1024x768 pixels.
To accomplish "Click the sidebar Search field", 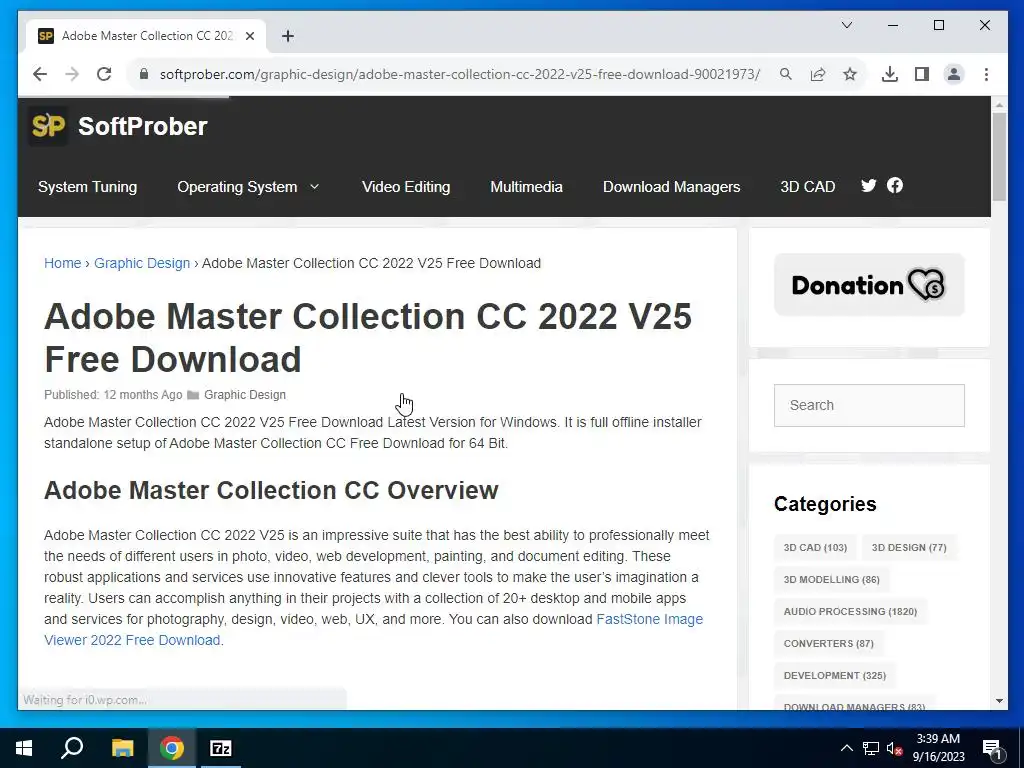I will [x=869, y=405].
